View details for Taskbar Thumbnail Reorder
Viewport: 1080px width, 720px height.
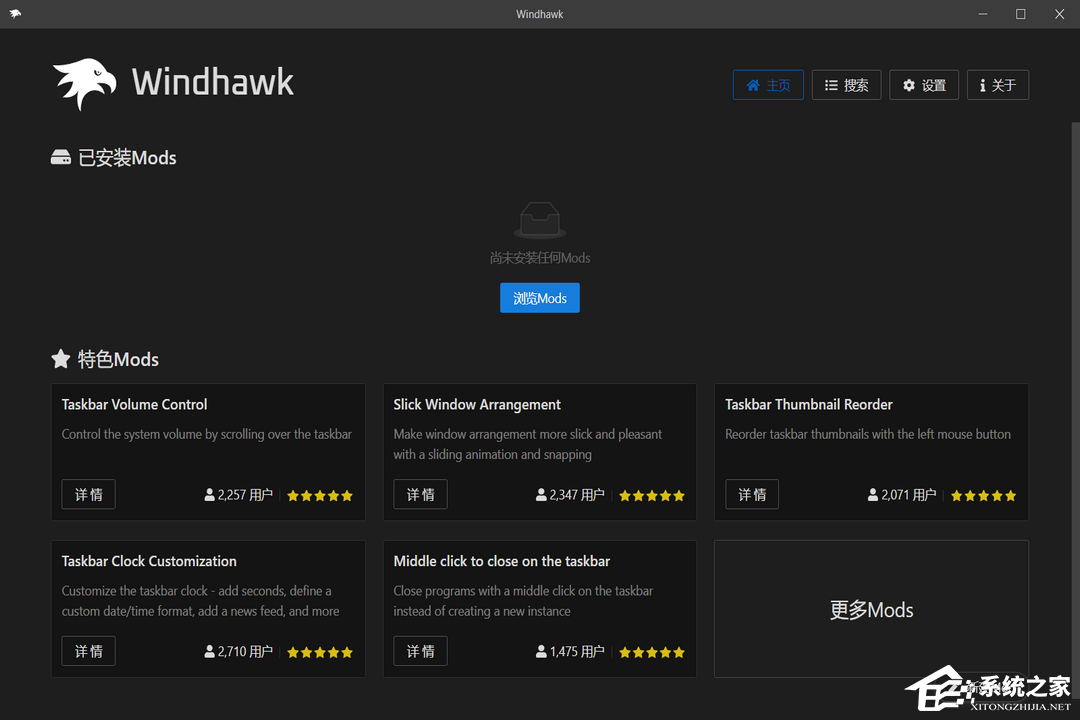click(x=752, y=494)
